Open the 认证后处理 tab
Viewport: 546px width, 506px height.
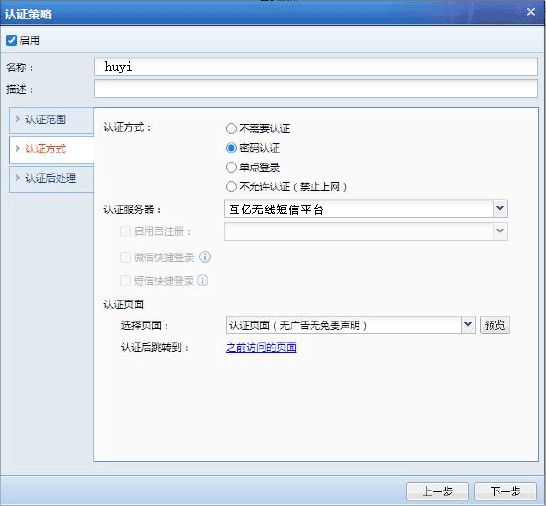pyautogui.click(x=52, y=179)
